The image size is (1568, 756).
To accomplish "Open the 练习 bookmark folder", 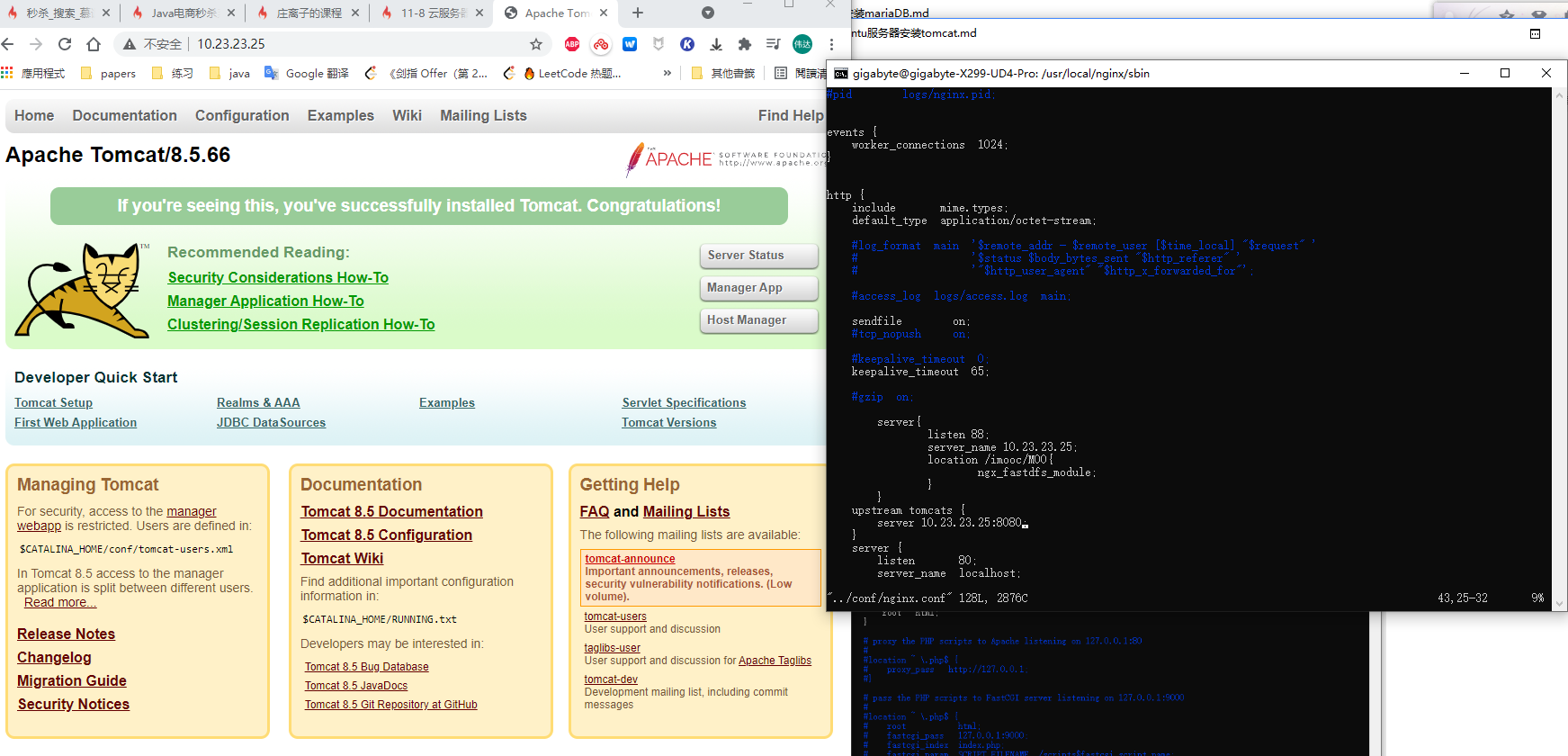I will pos(173,73).
